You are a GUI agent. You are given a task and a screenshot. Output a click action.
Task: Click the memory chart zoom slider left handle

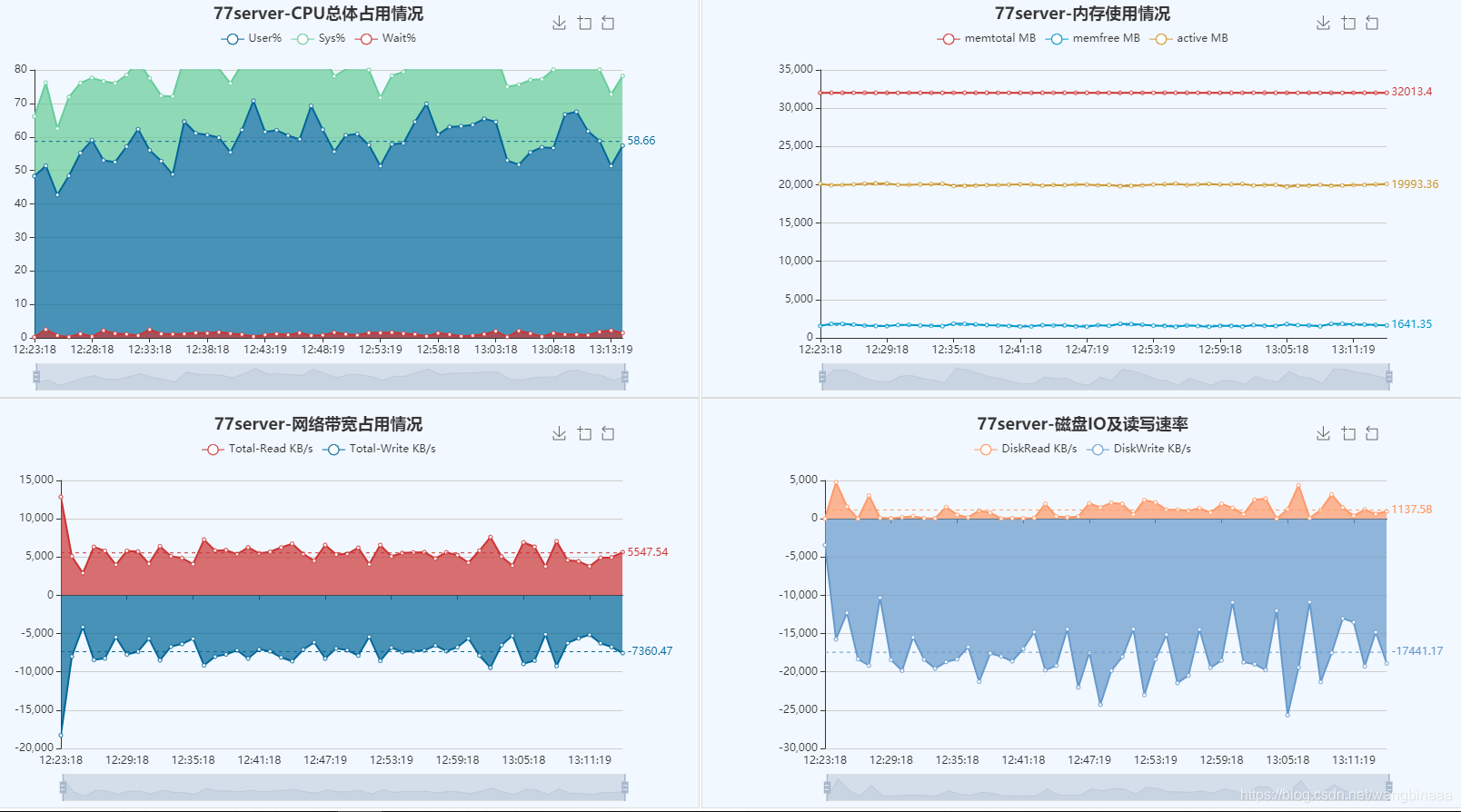[x=822, y=377]
